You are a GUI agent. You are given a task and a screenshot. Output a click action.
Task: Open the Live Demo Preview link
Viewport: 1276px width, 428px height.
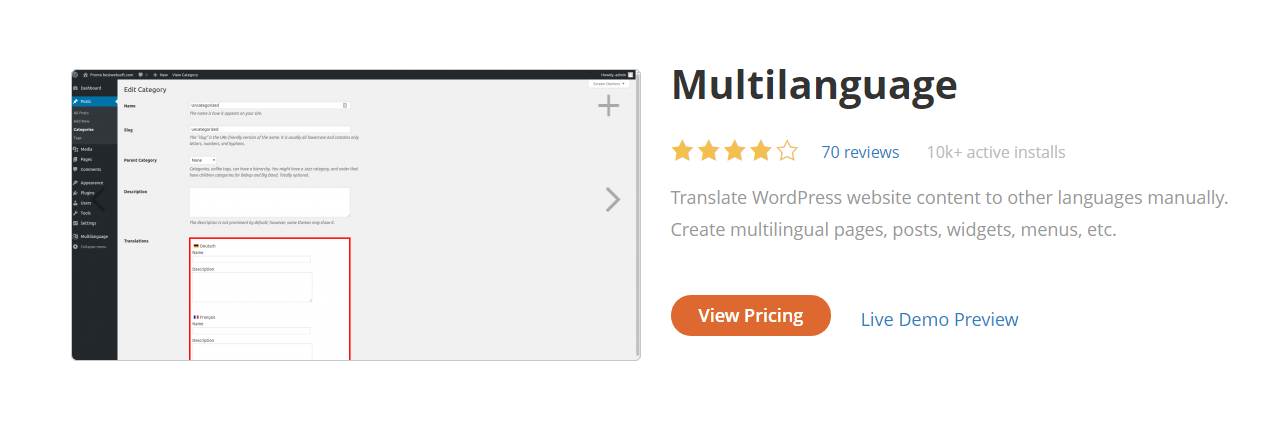coord(939,319)
